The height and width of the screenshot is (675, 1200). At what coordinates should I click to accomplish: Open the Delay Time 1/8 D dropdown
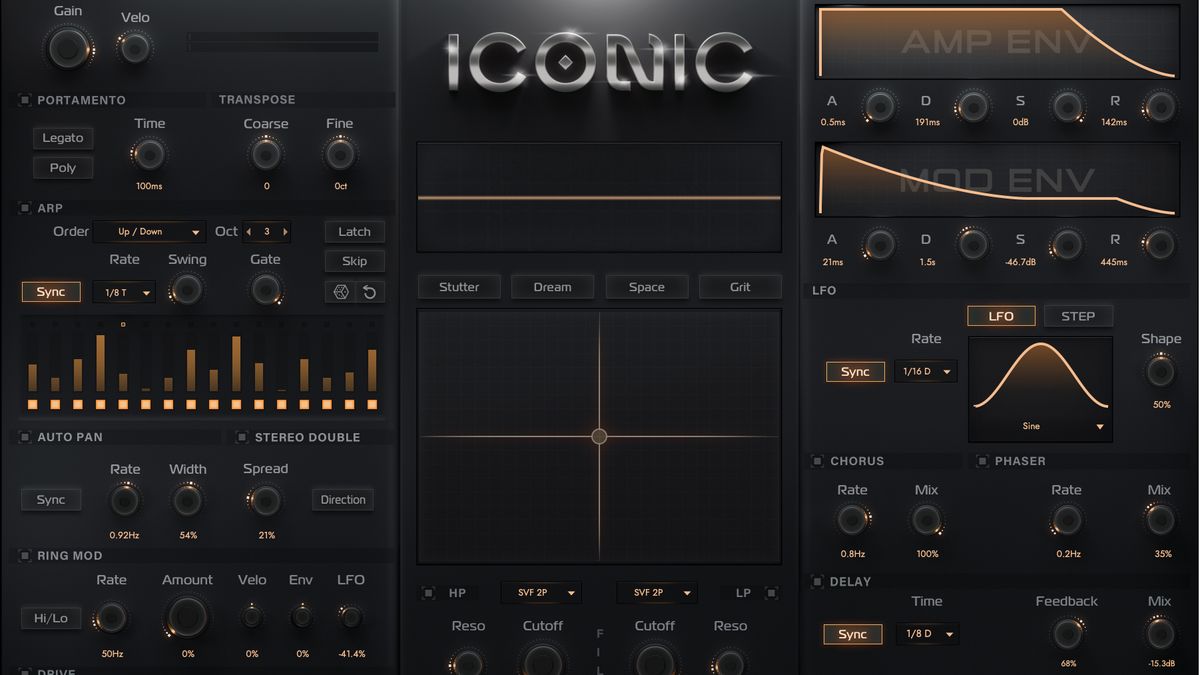point(927,634)
